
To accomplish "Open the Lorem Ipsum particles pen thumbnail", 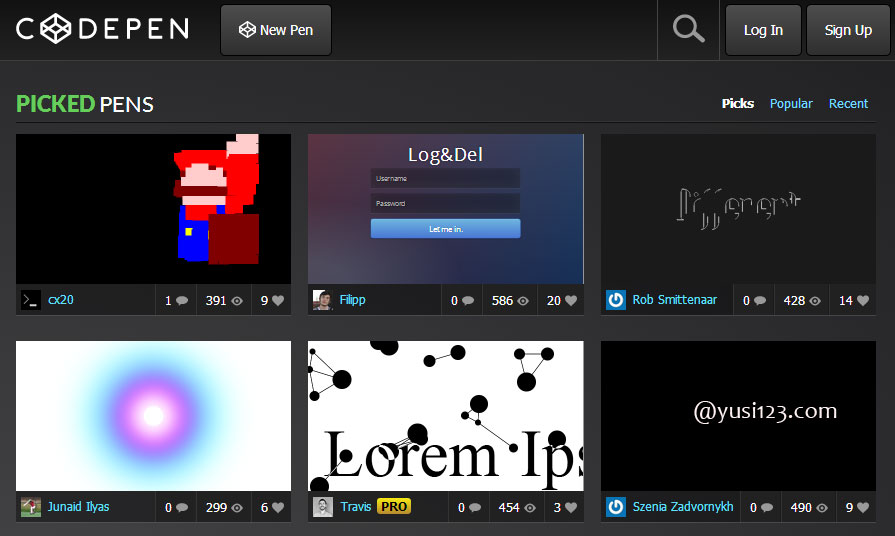I will point(446,416).
